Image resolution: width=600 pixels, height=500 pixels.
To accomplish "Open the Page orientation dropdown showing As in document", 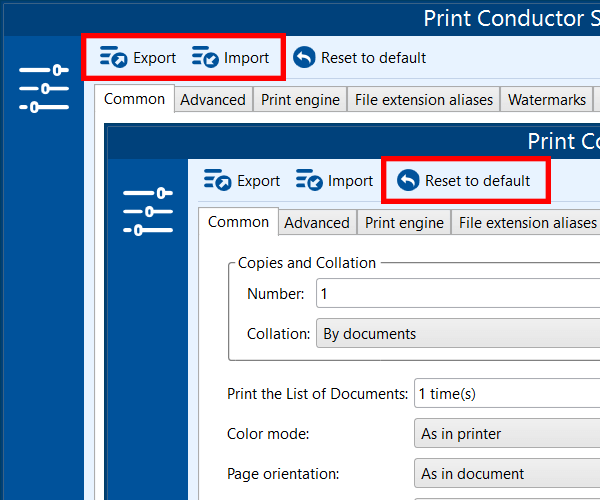I will pos(507,474).
